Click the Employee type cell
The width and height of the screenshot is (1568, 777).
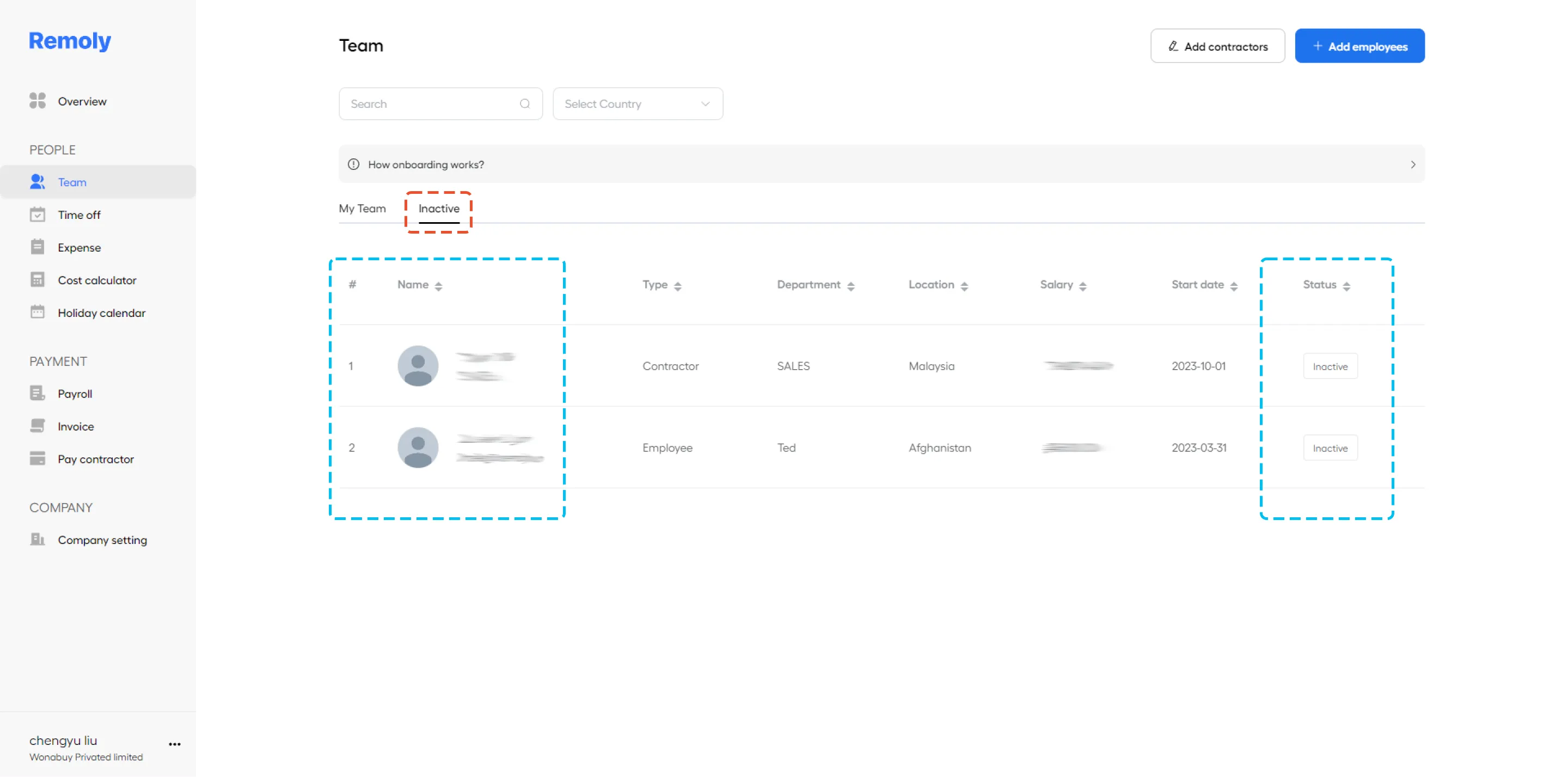667,448
